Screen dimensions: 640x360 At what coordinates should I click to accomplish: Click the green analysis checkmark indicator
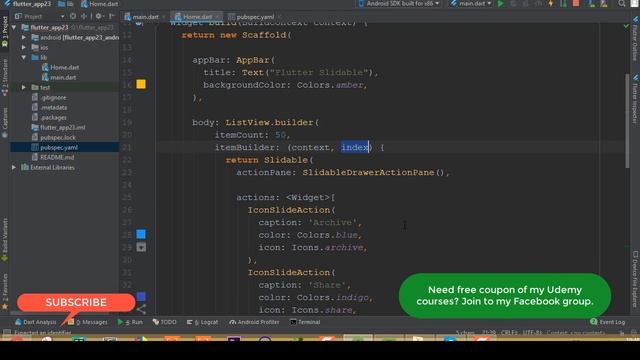click(x=626, y=26)
